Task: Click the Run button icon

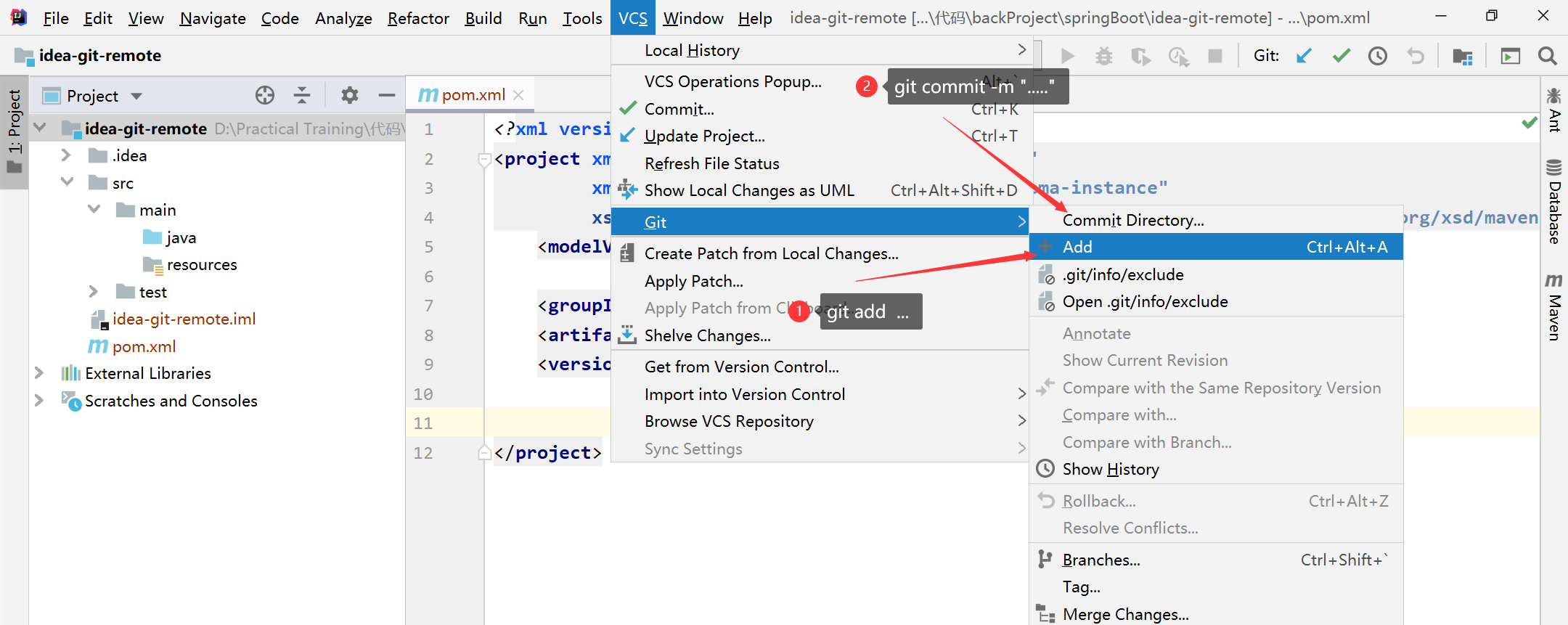Action: [1067, 56]
